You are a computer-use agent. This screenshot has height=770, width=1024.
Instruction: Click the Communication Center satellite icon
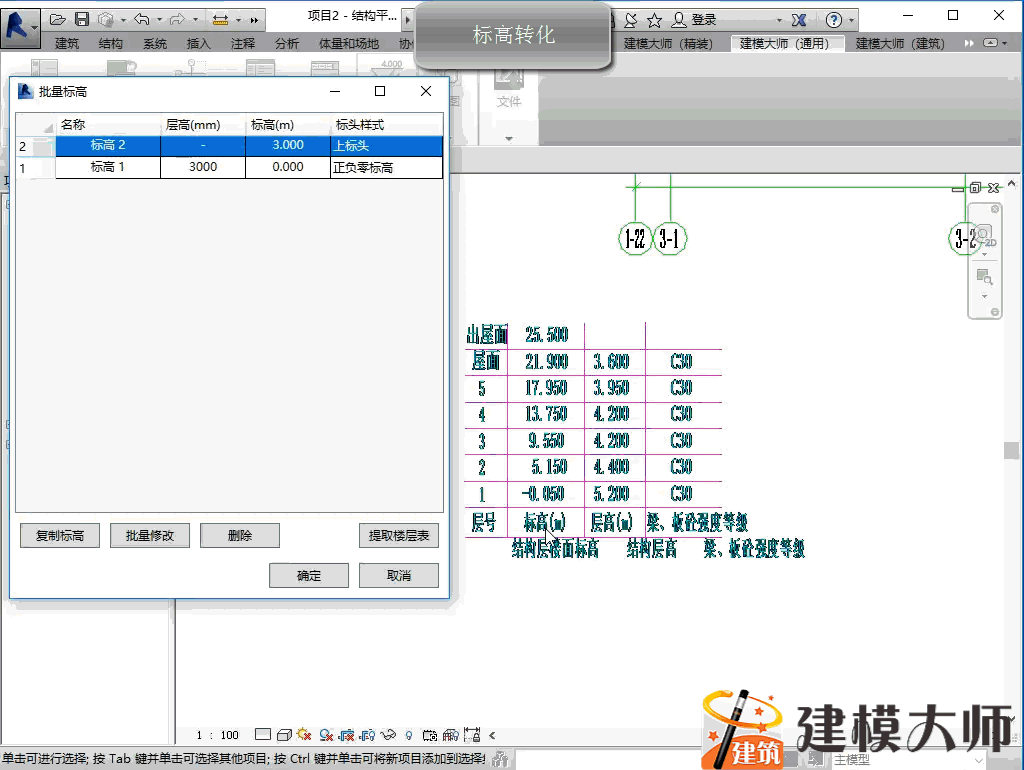pyautogui.click(x=630, y=20)
